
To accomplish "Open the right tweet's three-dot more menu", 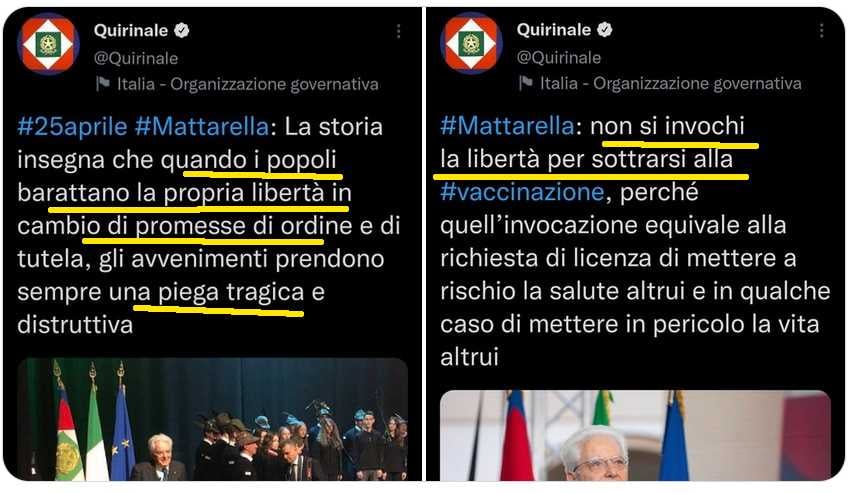I will coord(821,30).
